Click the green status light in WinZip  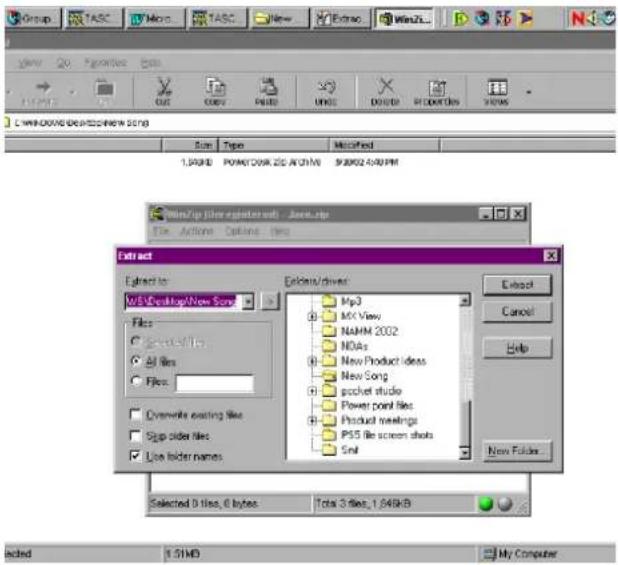486,504
